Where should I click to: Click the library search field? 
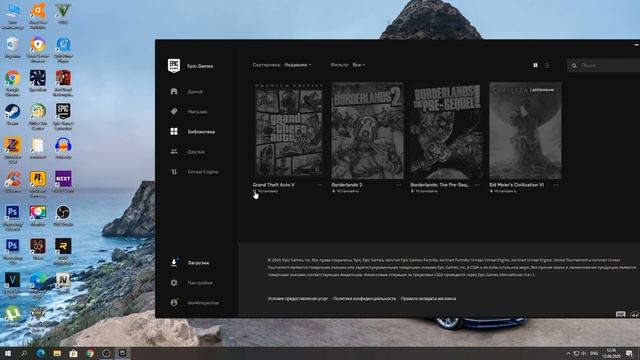[x=603, y=65]
